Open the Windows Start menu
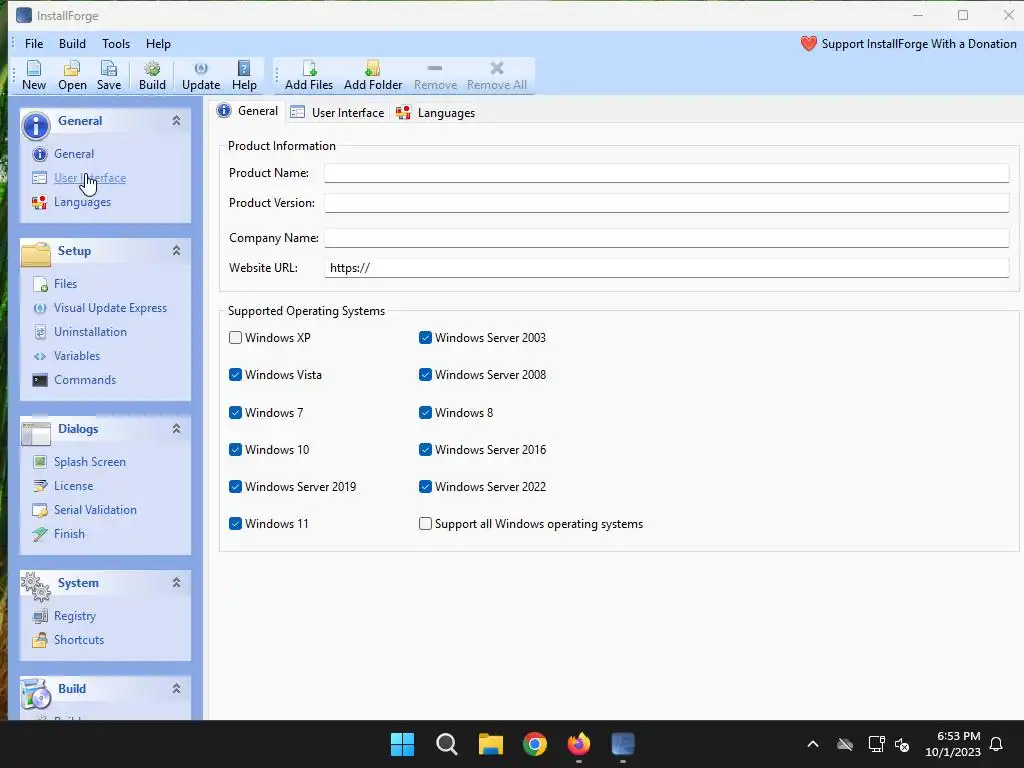This screenshot has width=1024, height=768. (402, 744)
